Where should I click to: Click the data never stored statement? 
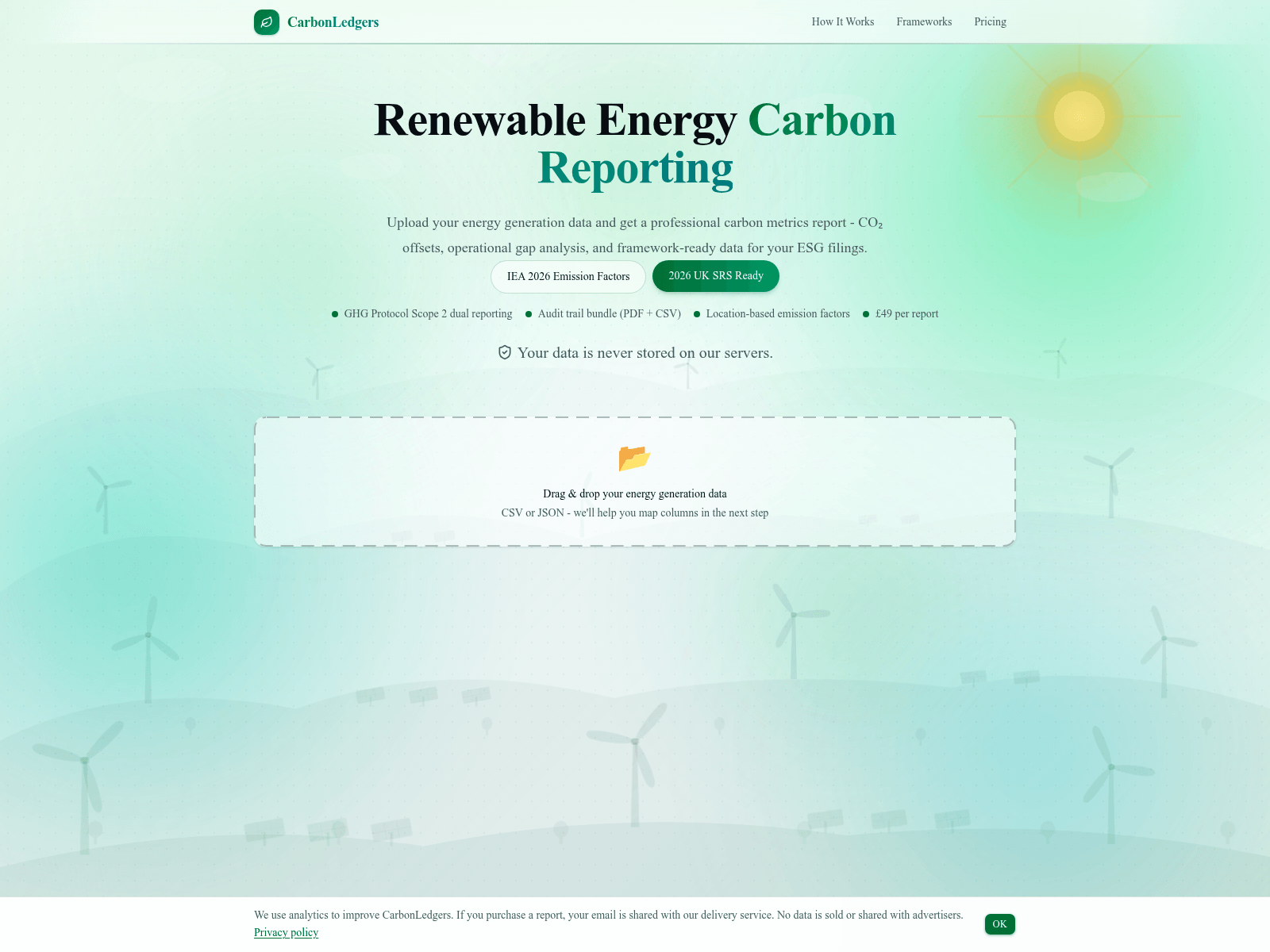pos(645,353)
